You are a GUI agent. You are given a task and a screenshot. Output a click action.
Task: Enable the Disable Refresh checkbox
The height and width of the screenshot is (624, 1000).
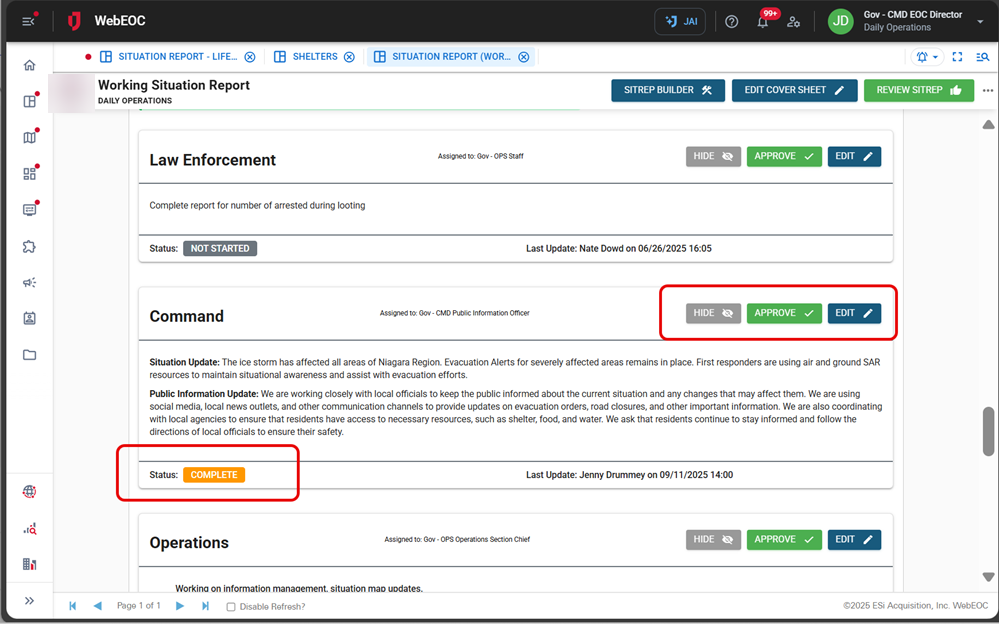coord(231,607)
